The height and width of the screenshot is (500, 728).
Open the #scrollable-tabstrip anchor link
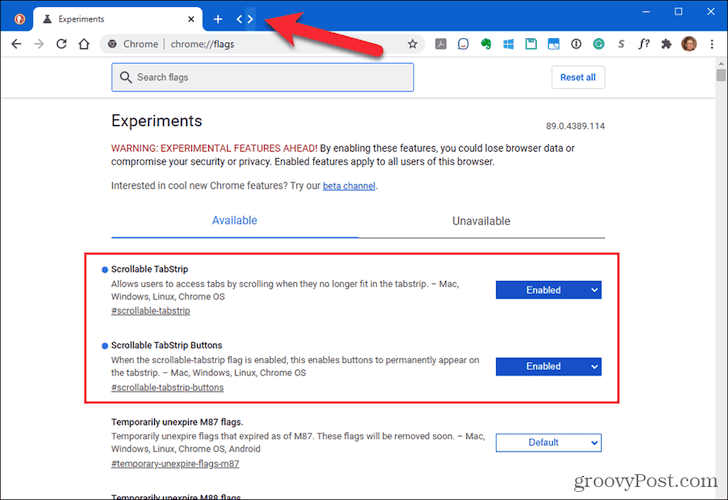150,311
